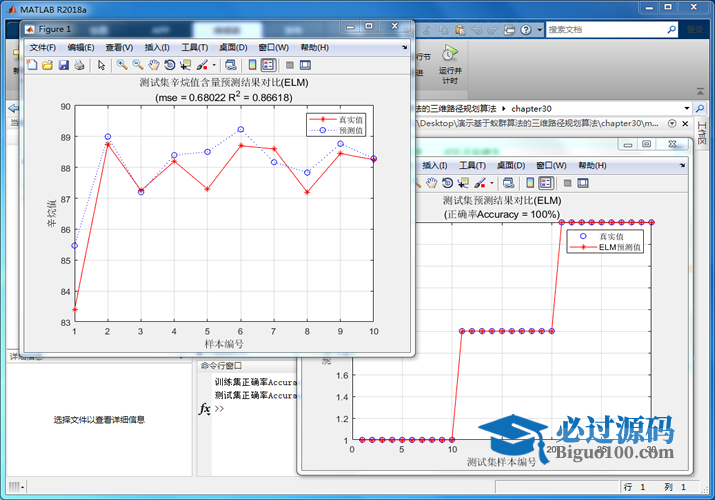Open 插入(I) menu in Figure 1
This screenshot has width=715, height=500.
pos(157,47)
